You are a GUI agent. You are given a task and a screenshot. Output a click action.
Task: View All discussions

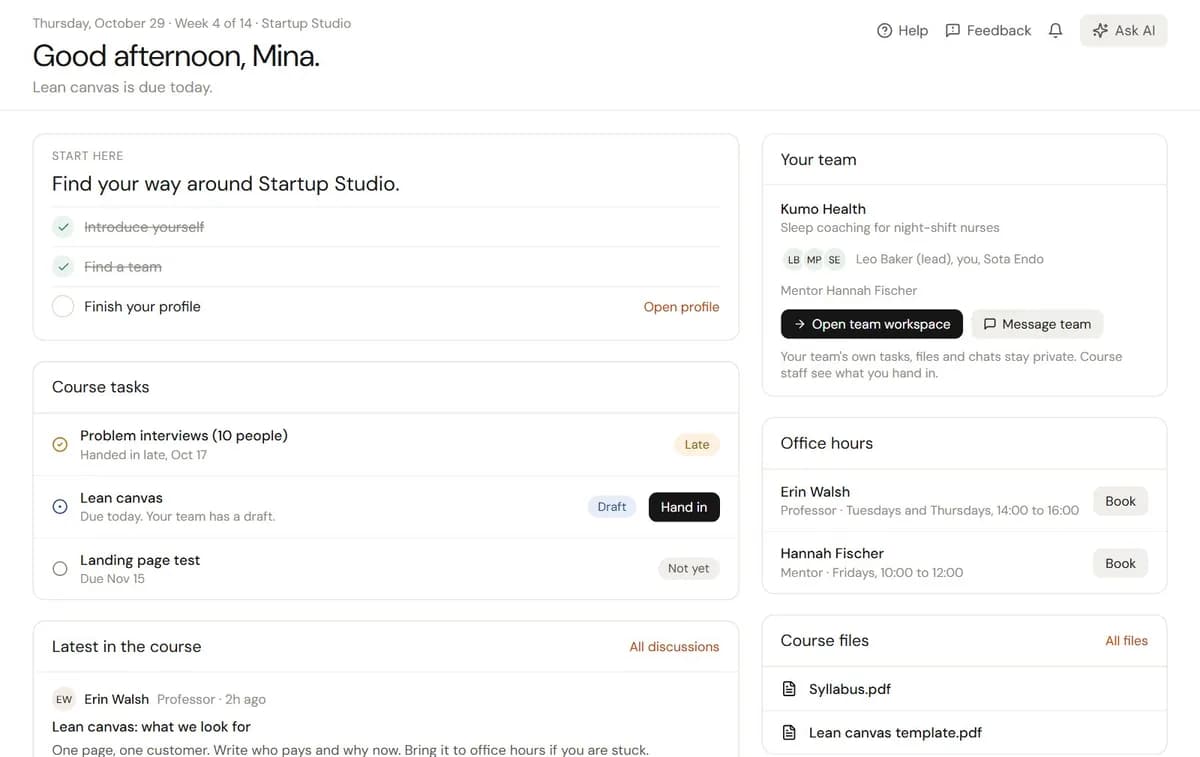click(674, 647)
